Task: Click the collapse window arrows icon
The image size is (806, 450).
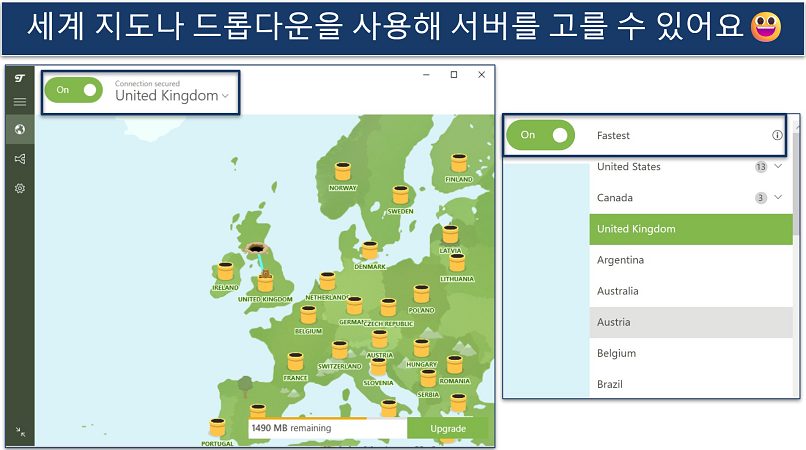Action: coord(19,432)
